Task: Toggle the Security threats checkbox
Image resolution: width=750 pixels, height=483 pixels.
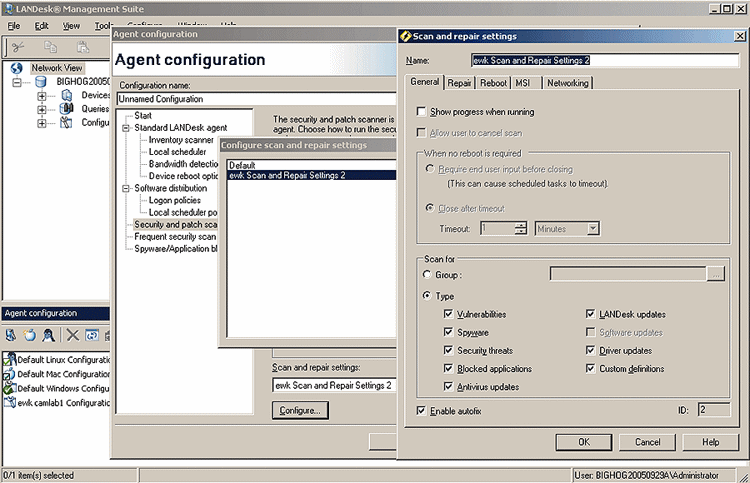Action: pos(448,350)
